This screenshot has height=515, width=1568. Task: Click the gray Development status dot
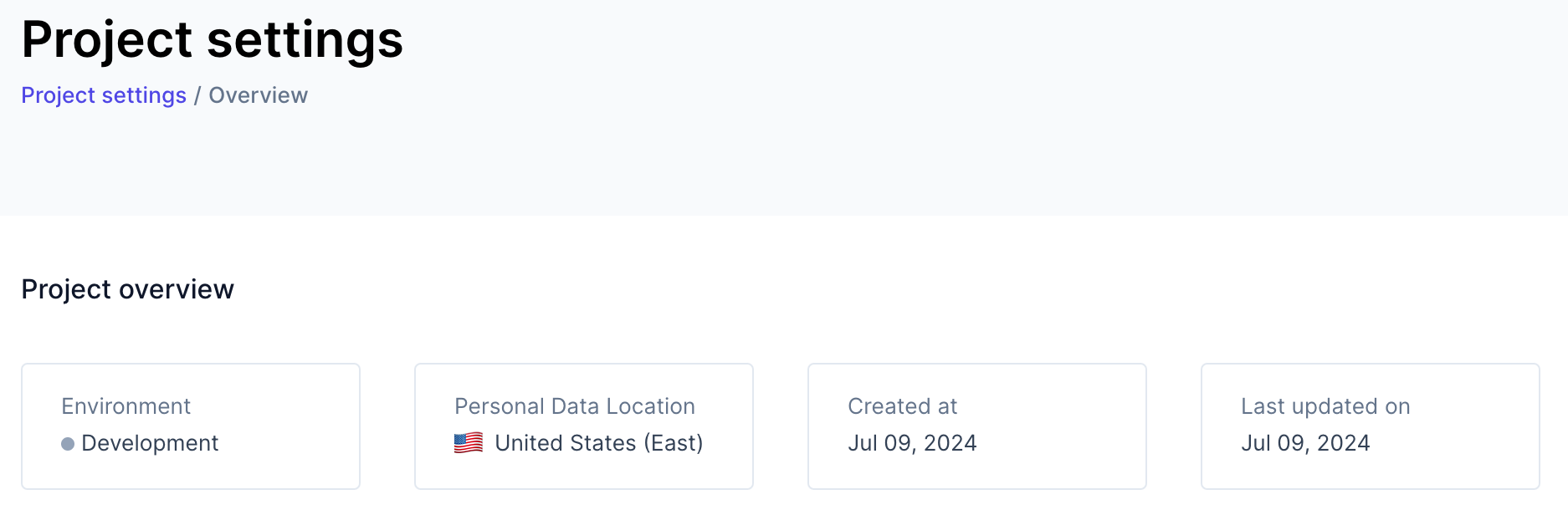(x=68, y=444)
